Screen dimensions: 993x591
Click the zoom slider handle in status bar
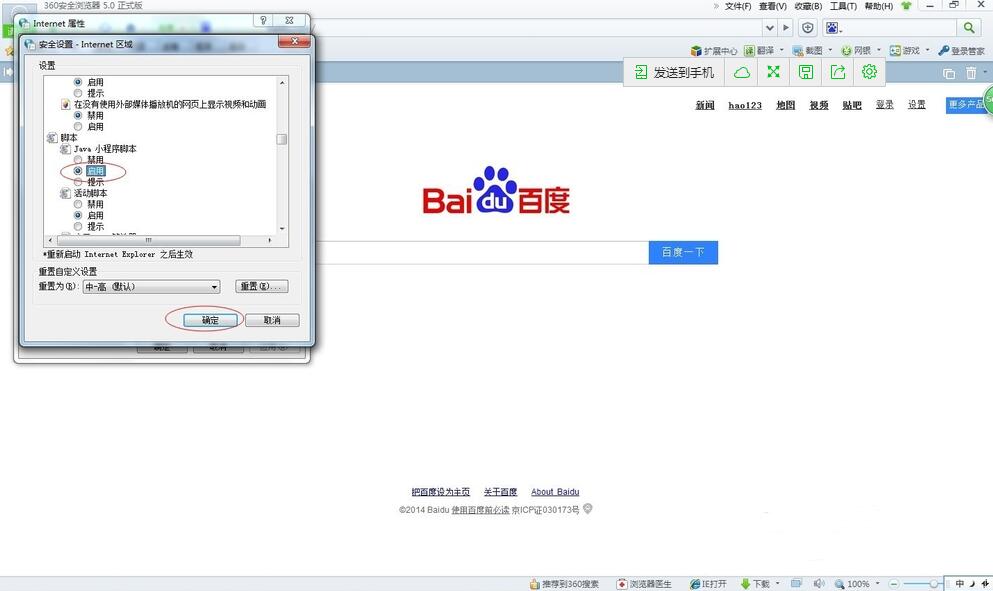(933, 584)
